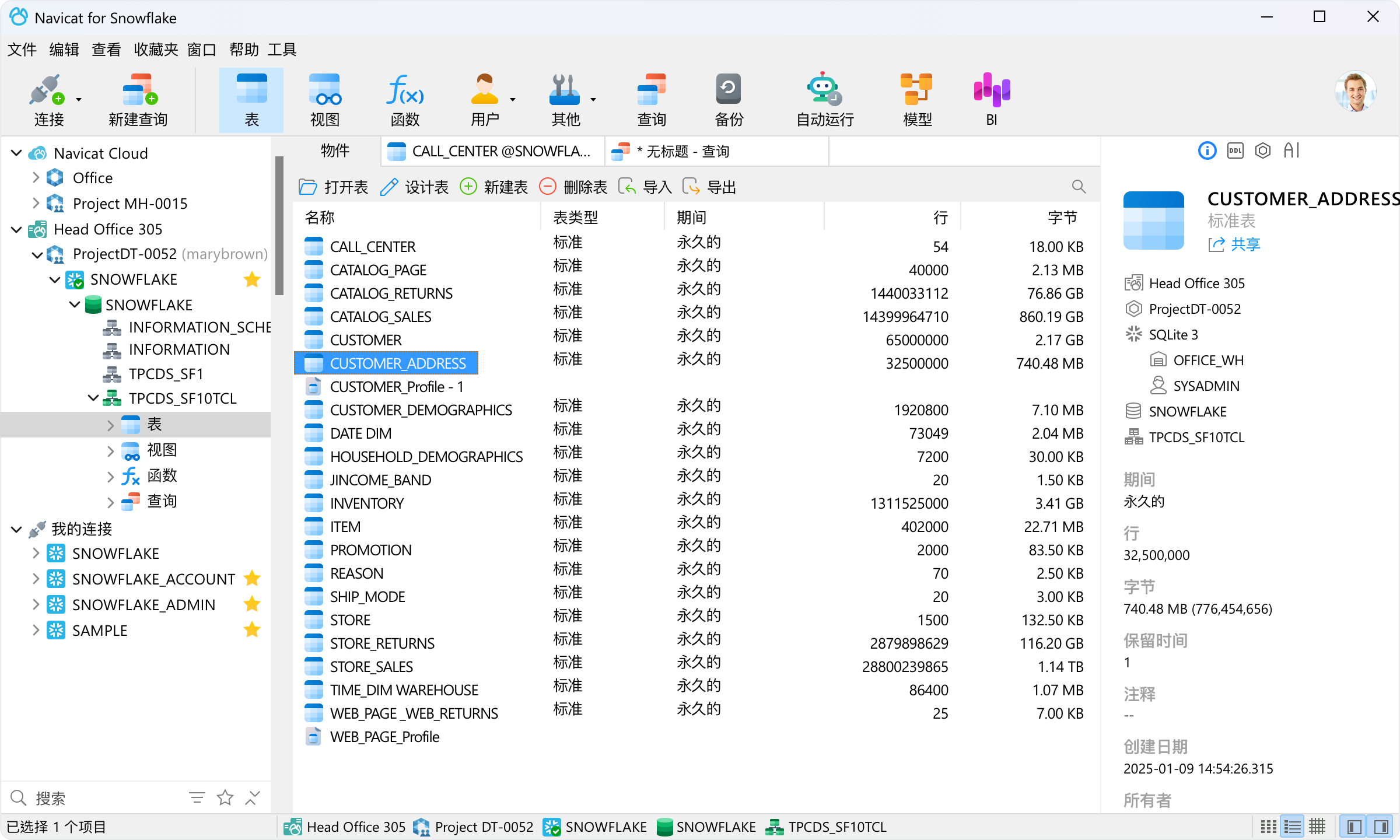
Task: Collapse the Navicat Cloud tree node
Action: pyautogui.click(x=16, y=153)
